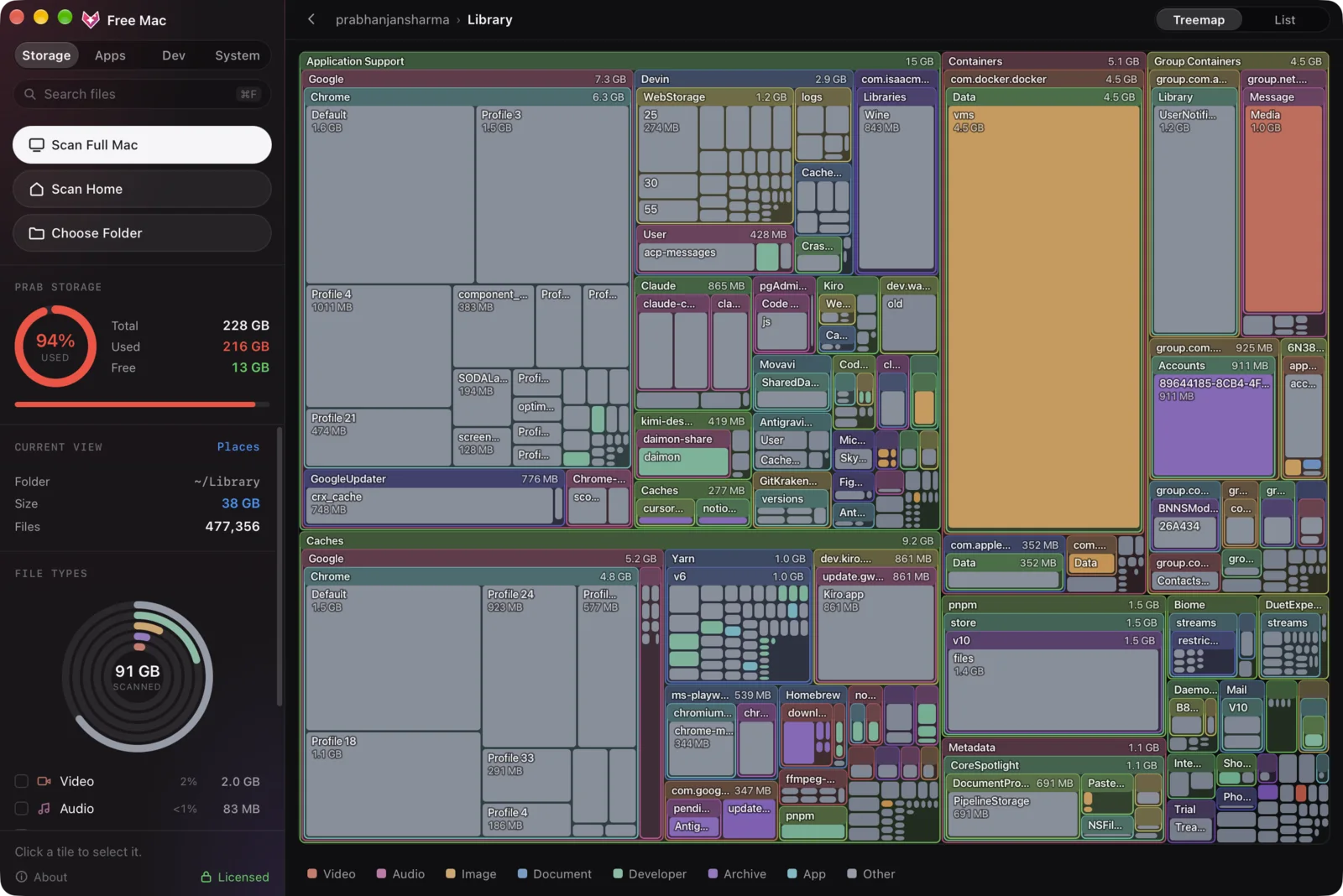This screenshot has width=1343, height=896.
Task: Toggle the Video file type checkbox
Action: 22,781
